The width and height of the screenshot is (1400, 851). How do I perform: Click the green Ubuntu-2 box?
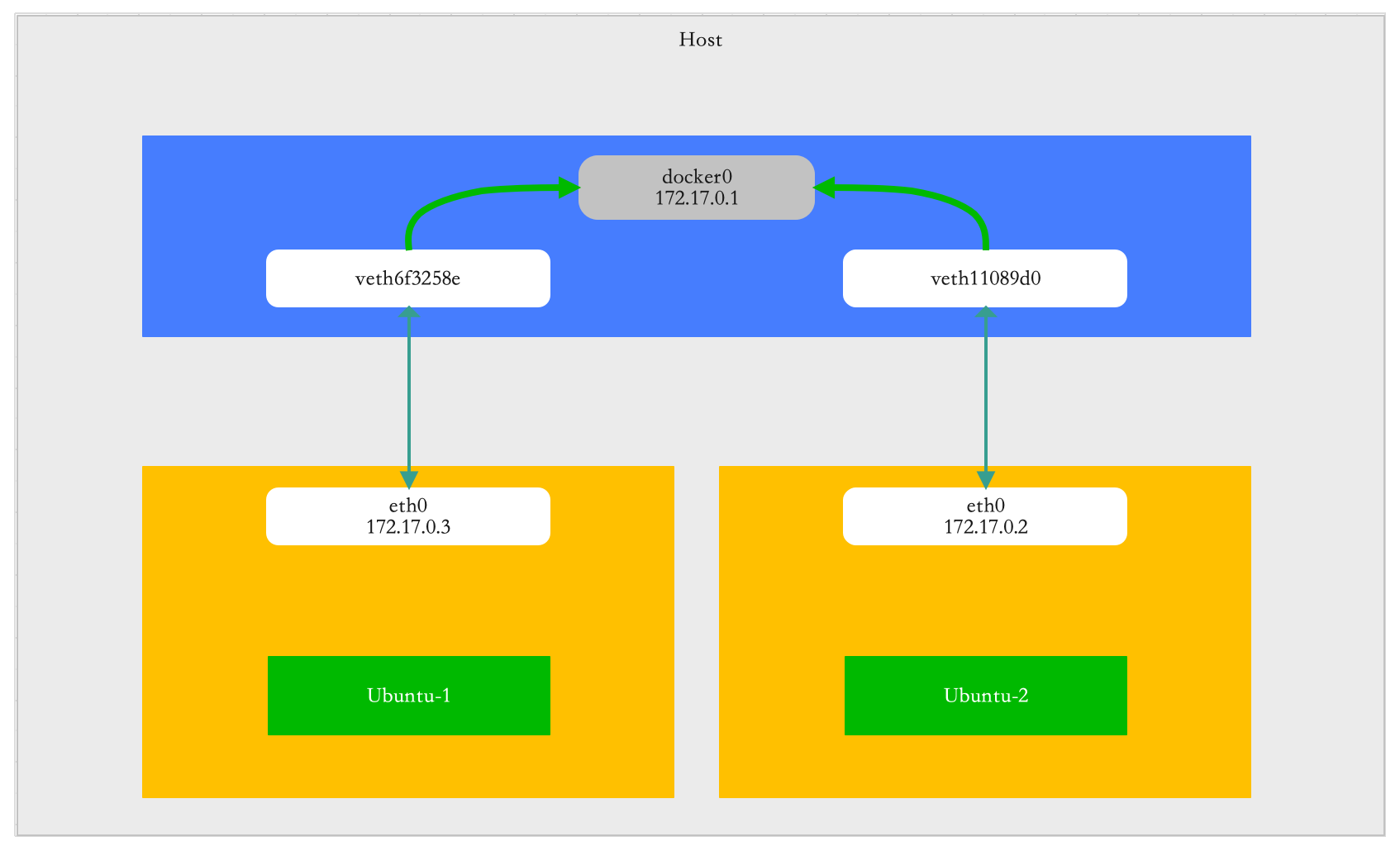pos(985,695)
